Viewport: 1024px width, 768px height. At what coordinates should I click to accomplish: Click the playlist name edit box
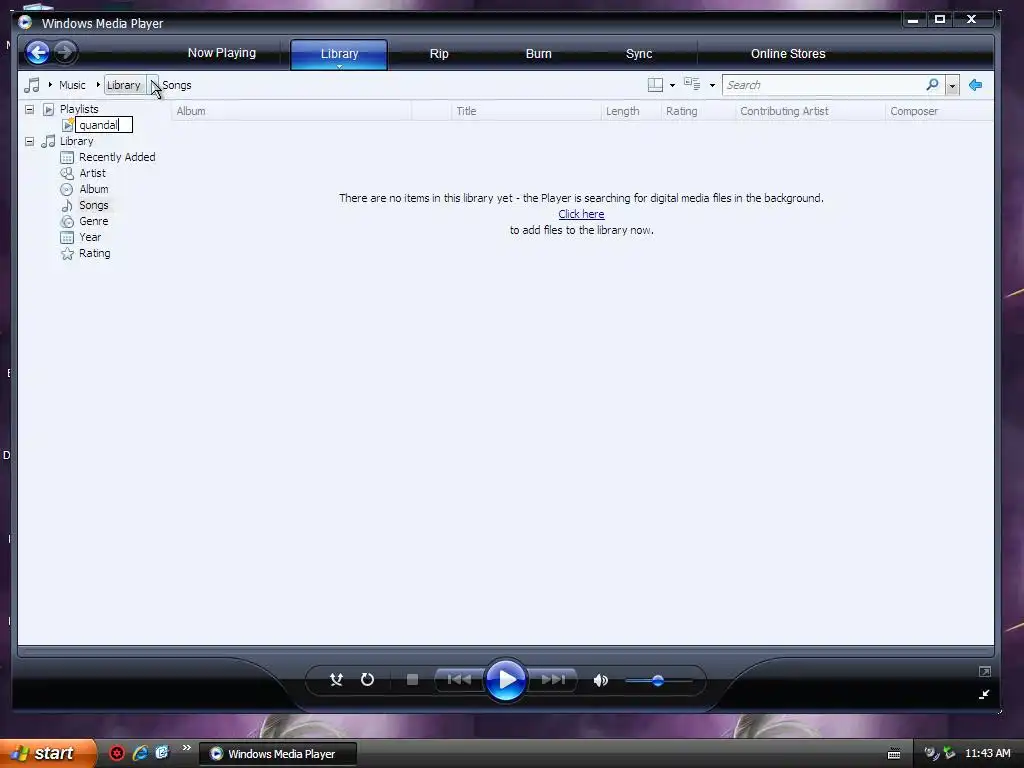104,125
